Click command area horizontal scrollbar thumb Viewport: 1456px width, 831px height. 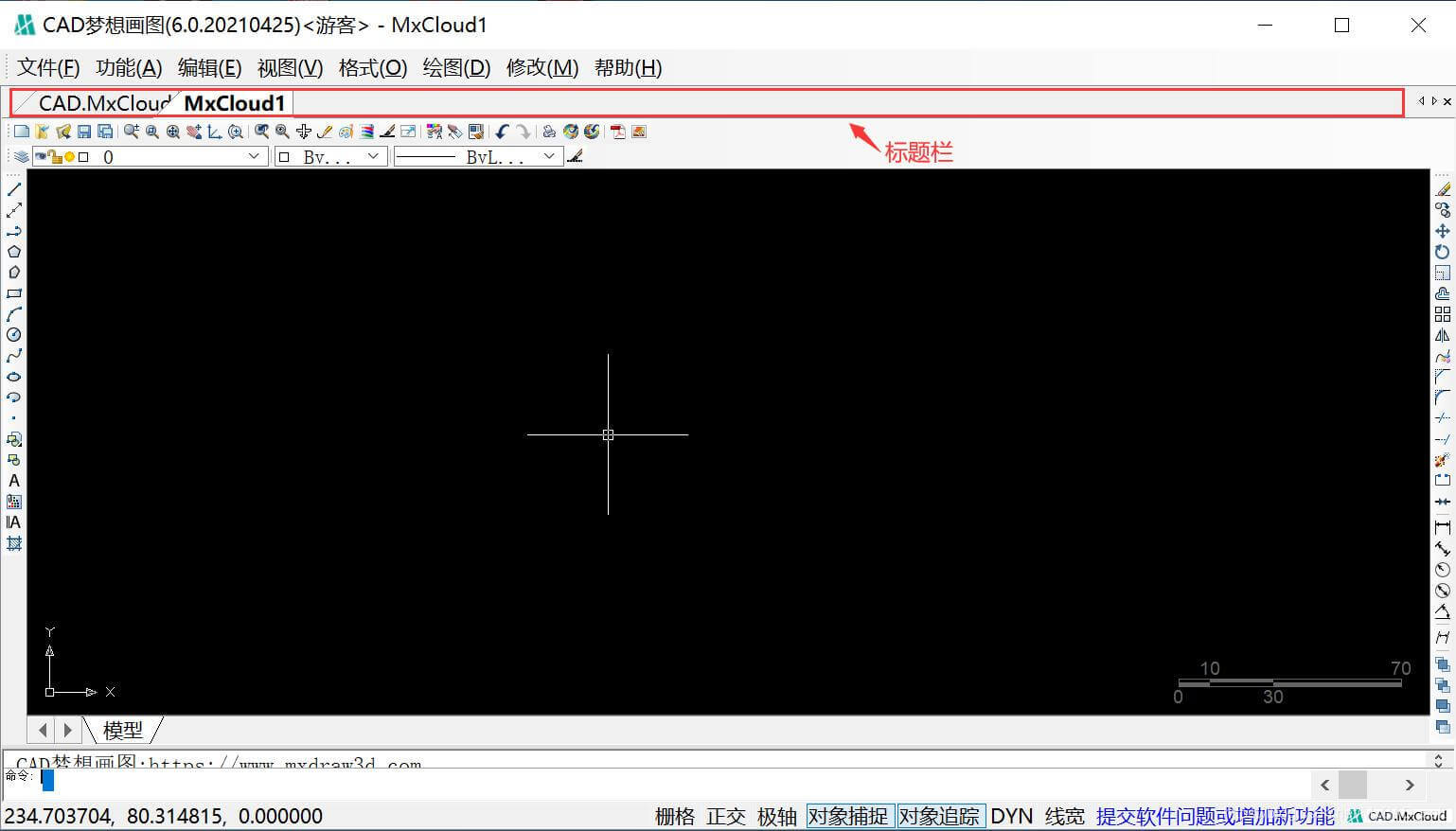tap(1353, 785)
